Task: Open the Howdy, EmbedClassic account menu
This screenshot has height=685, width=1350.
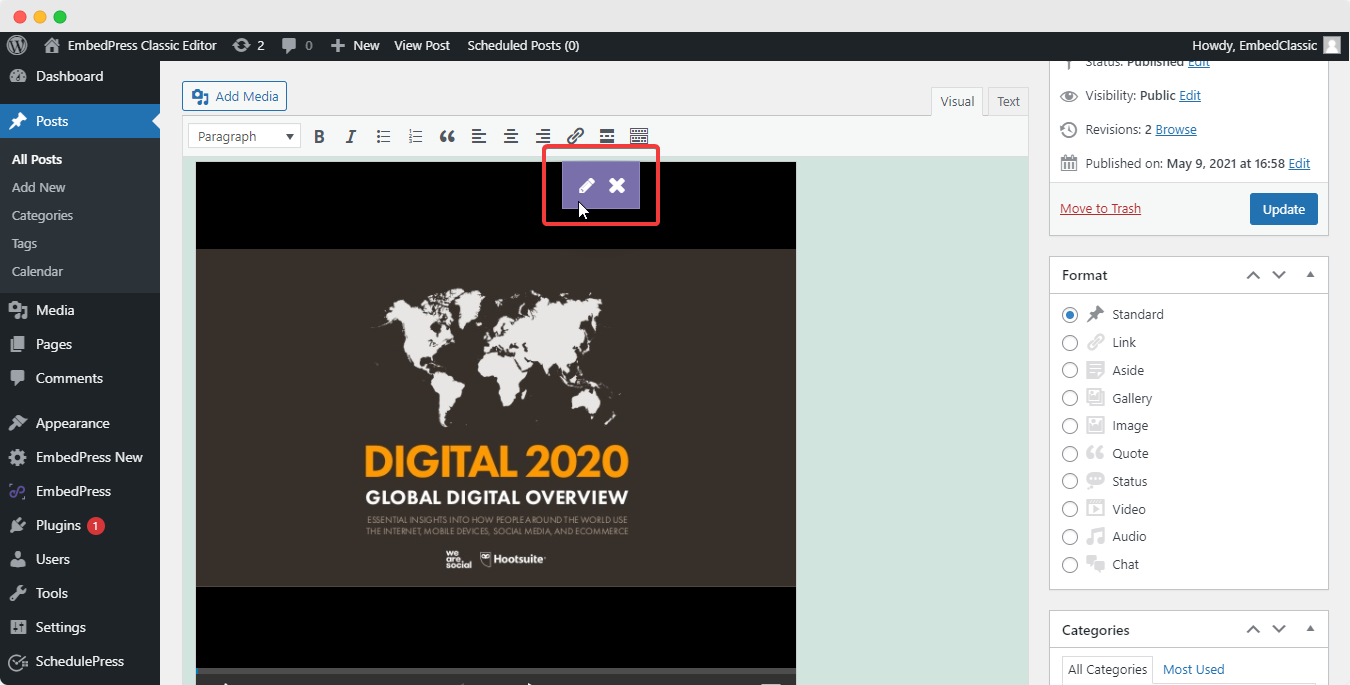Action: (1266, 45)
